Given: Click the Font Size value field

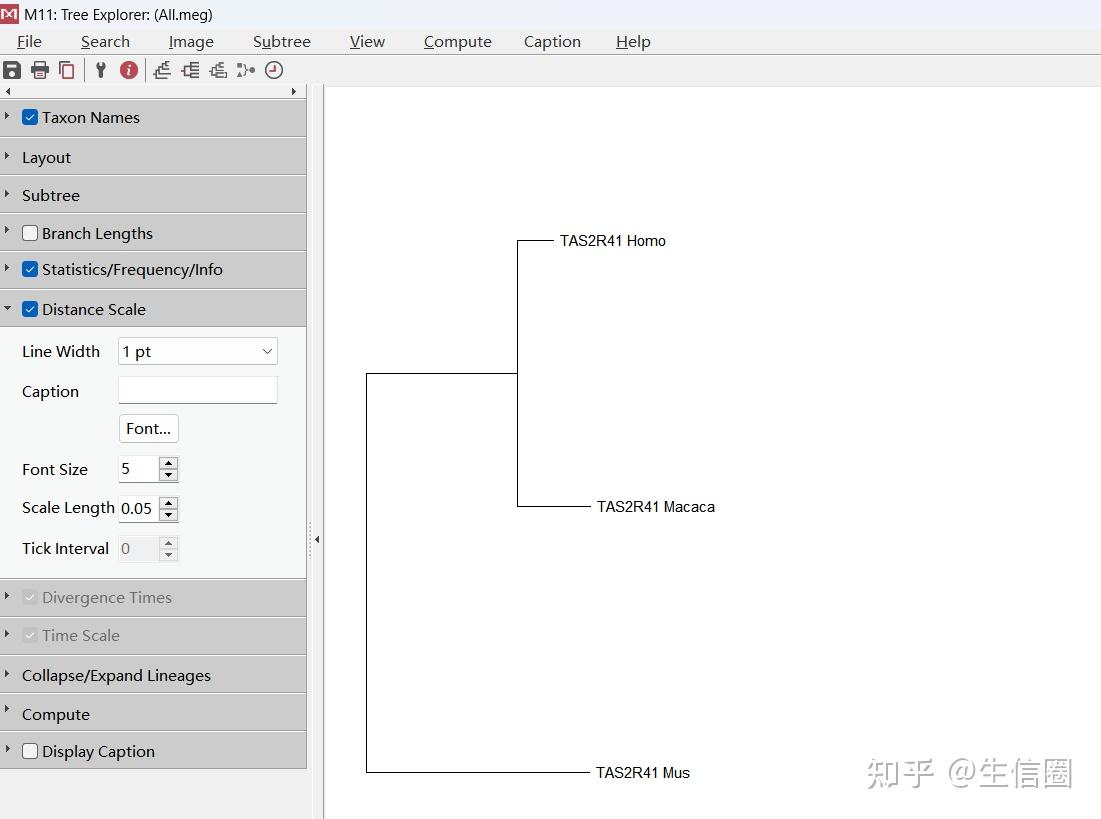Looking at the screenshot, I should 139,469.
